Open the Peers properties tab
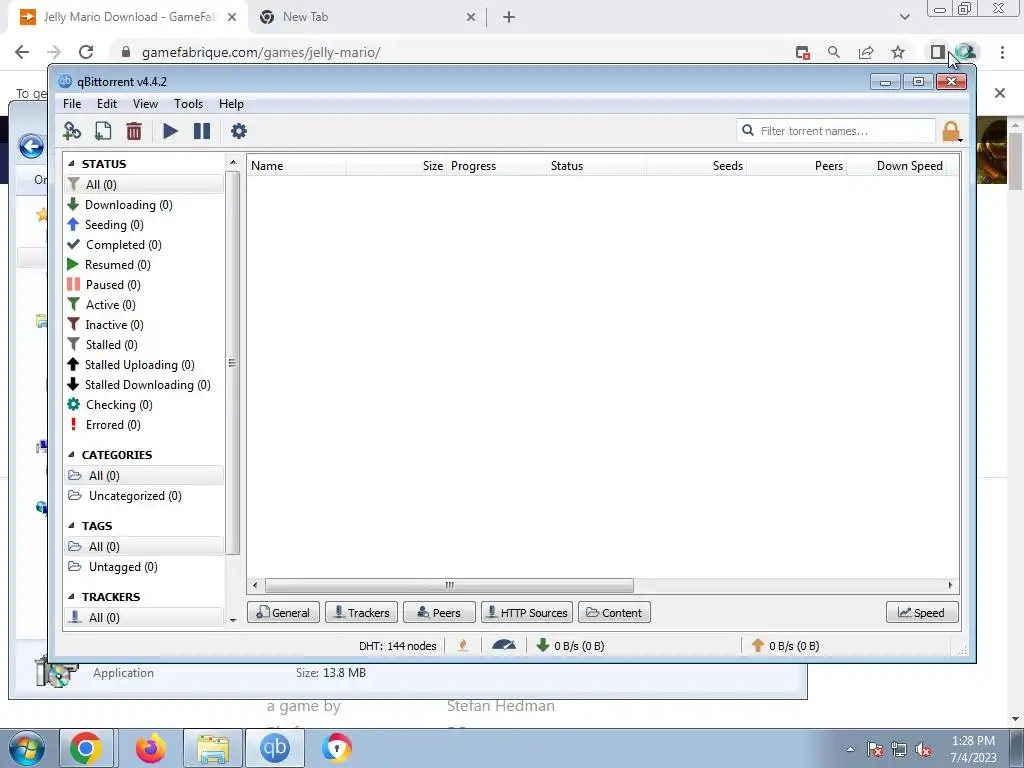The height and width of the screenshot is (768, 1024). click(x=439, y=613)
